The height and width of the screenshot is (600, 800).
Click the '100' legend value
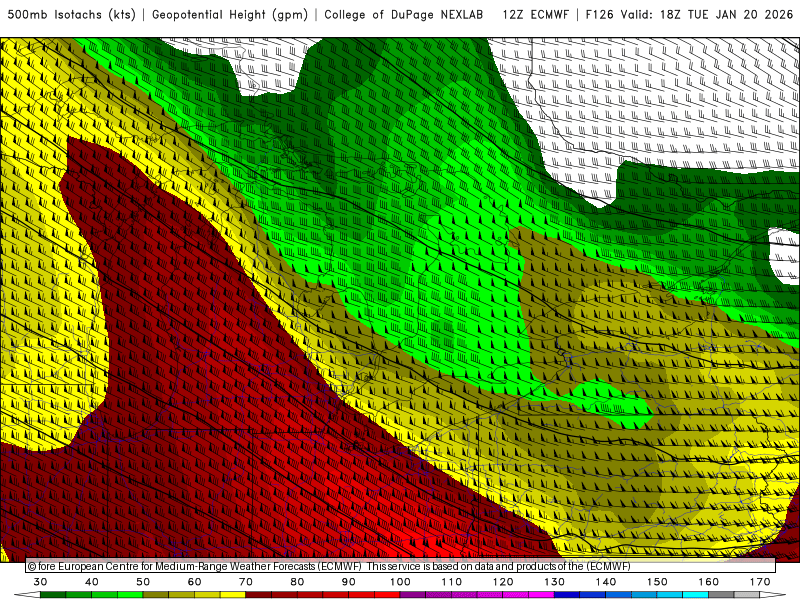400,582
